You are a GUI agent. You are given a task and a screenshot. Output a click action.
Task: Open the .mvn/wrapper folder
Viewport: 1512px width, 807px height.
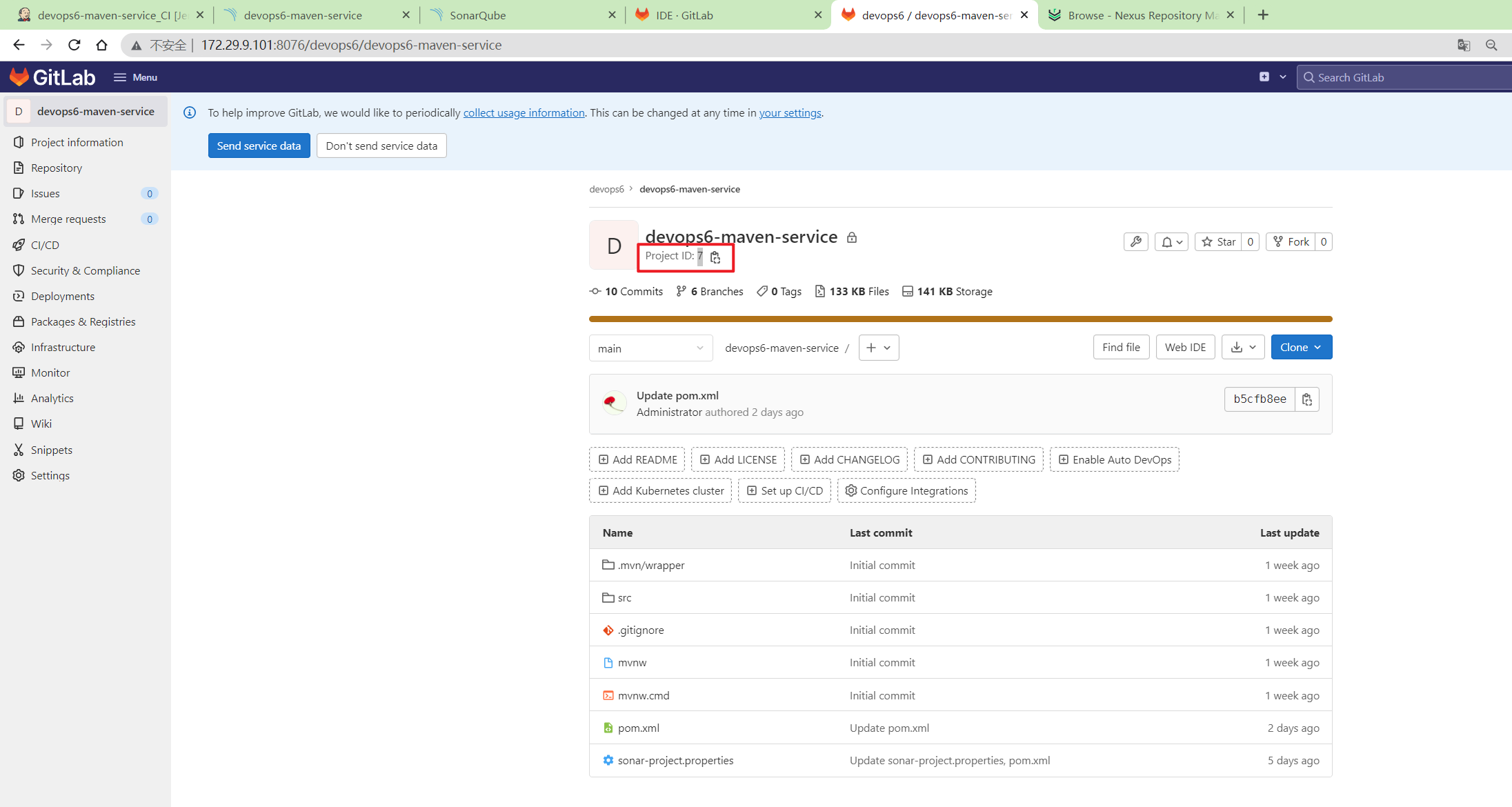[x=651, y=565]
